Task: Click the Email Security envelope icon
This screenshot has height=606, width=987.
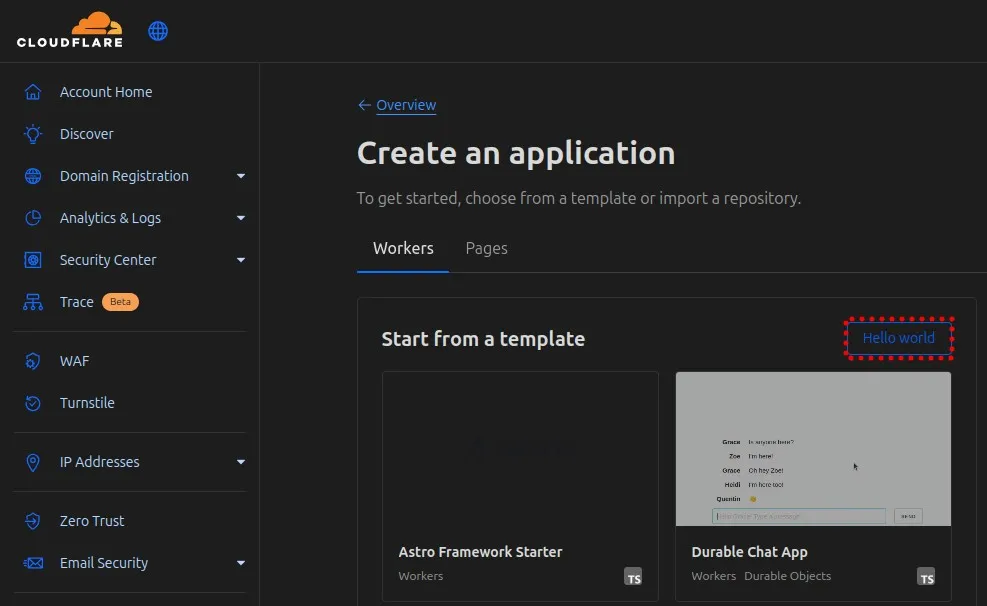Action: point(33,563)
